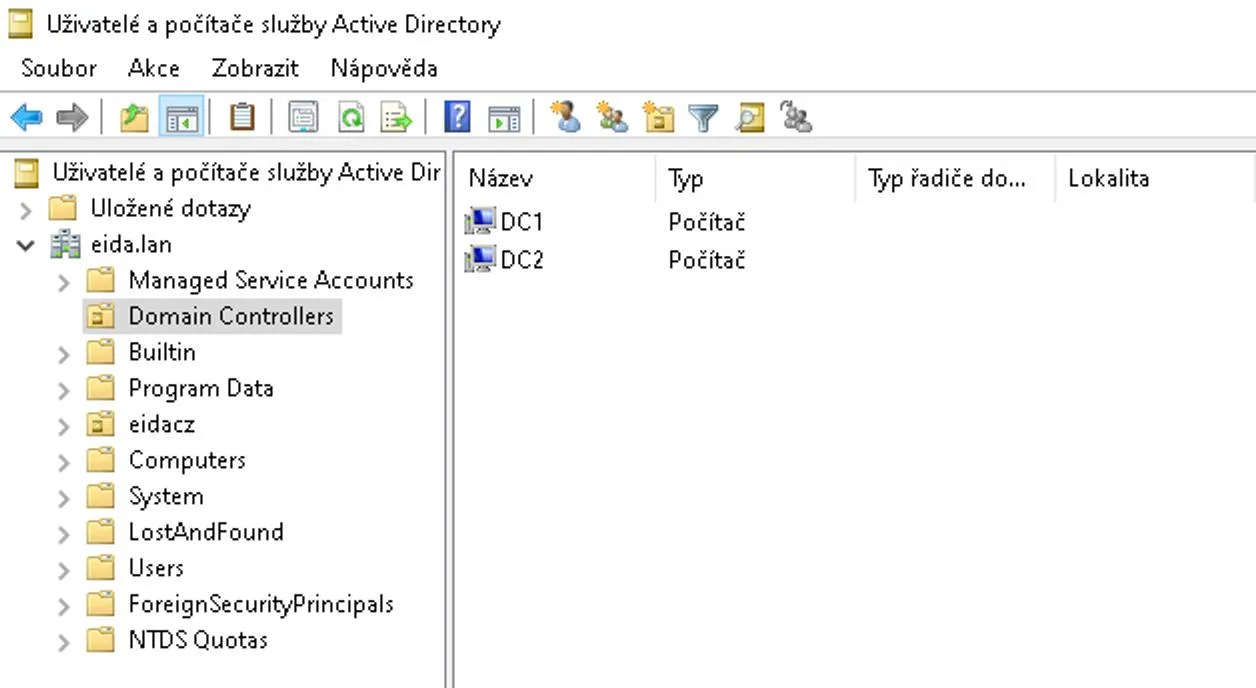This screenshot has height=688, width=1256.
Task: Expand the Uložené dotazy node
Action: pyautogui.click(x=27, y=210)
